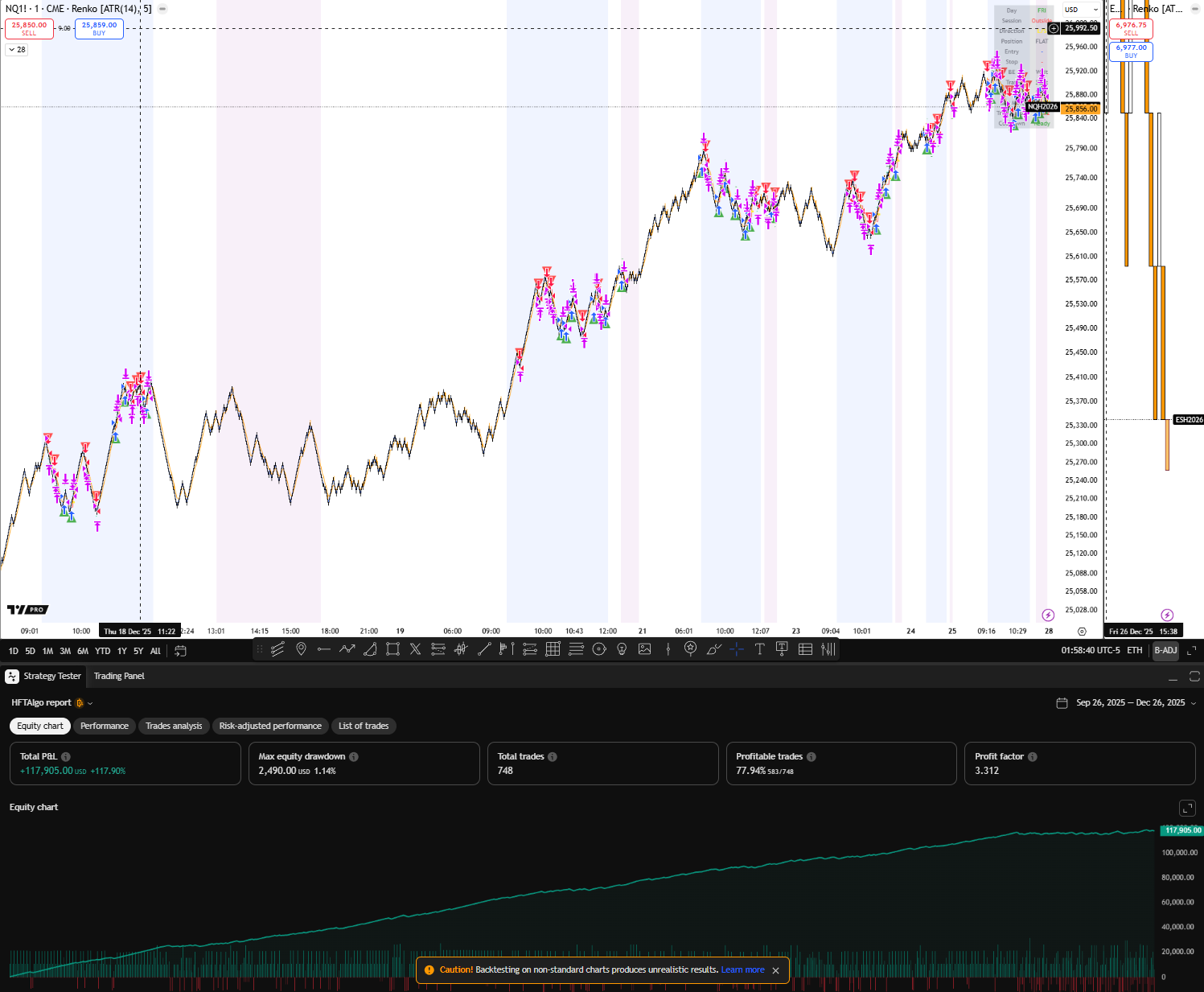Open the Sep 26 — Dec 26 date range dropdown
1204x992 pixels.
(1126, 702)
